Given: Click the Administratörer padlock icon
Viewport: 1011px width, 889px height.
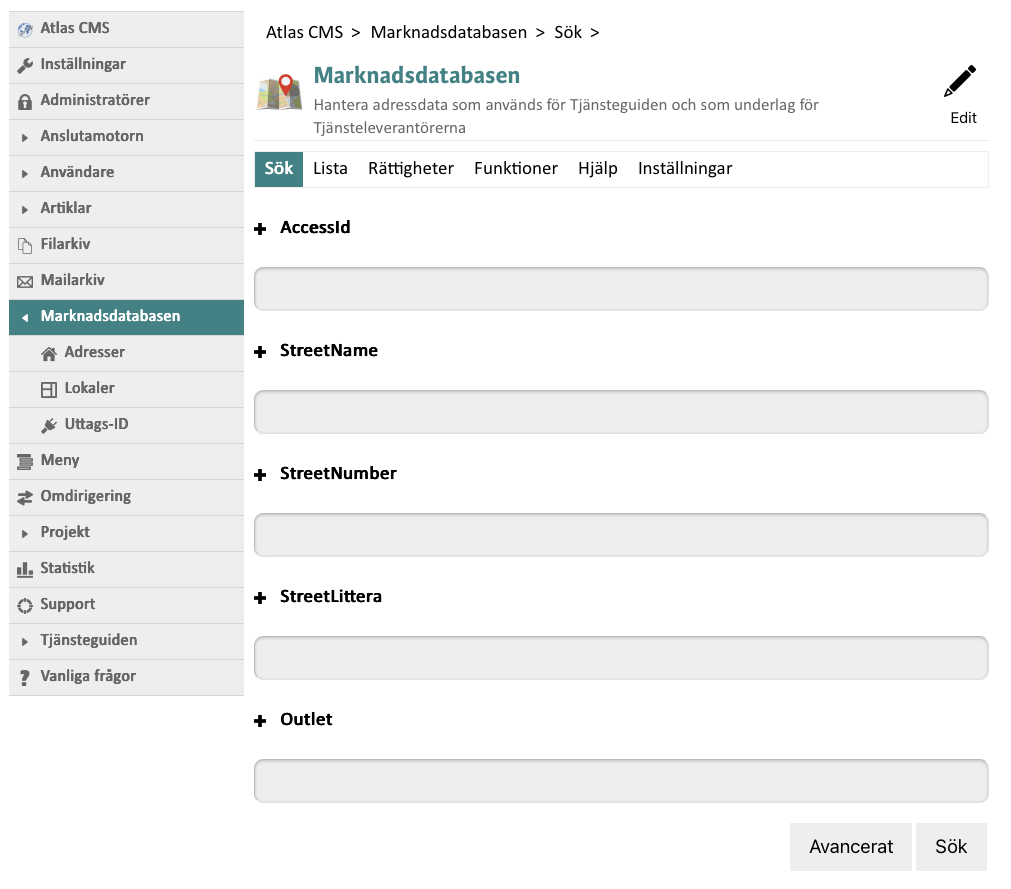Looking at the screenshot, I should (25, 101).
